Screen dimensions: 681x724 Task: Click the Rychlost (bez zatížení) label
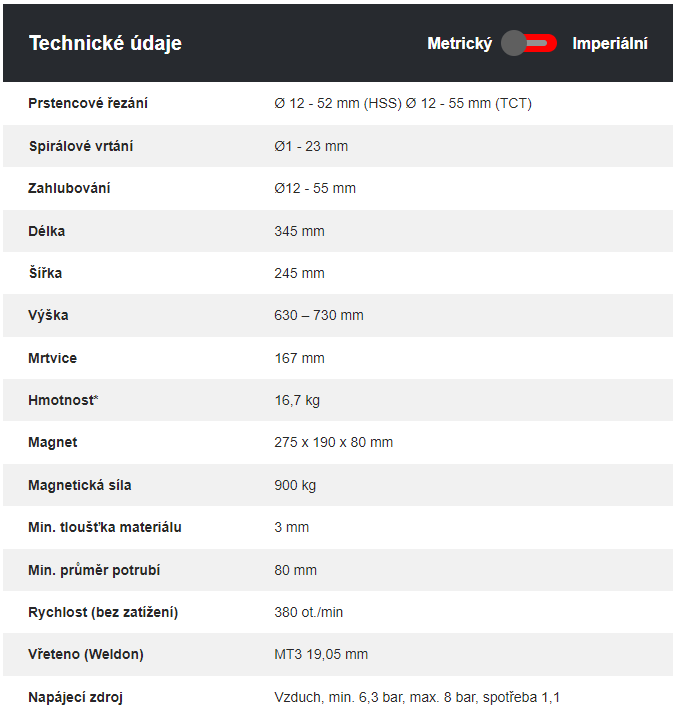click(103, 612)
